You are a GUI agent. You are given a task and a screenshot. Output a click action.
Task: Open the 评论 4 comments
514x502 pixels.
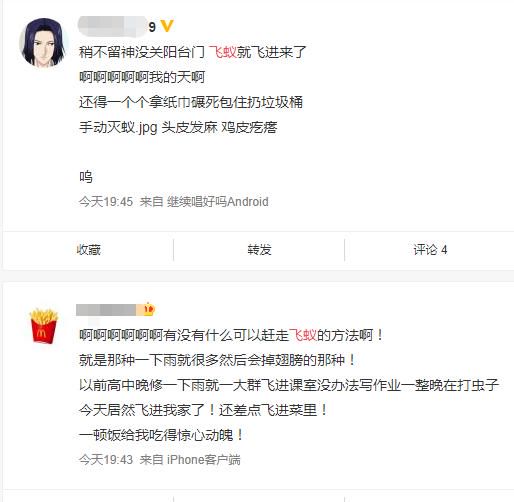(x=430, y=250)
